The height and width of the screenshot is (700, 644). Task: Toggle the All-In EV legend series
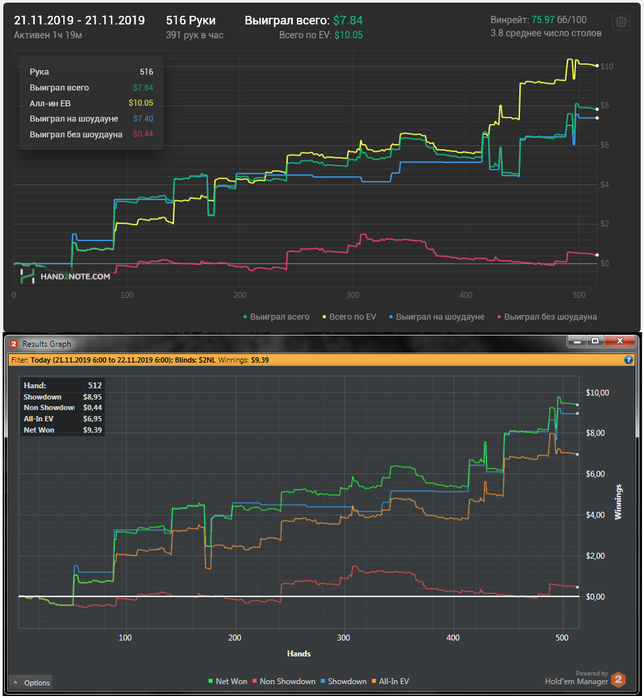390,681
